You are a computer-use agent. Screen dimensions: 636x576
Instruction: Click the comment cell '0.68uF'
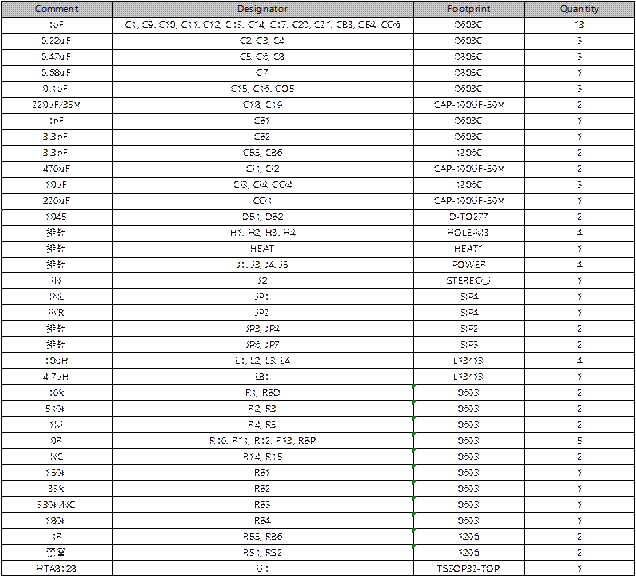coord(57,73)
